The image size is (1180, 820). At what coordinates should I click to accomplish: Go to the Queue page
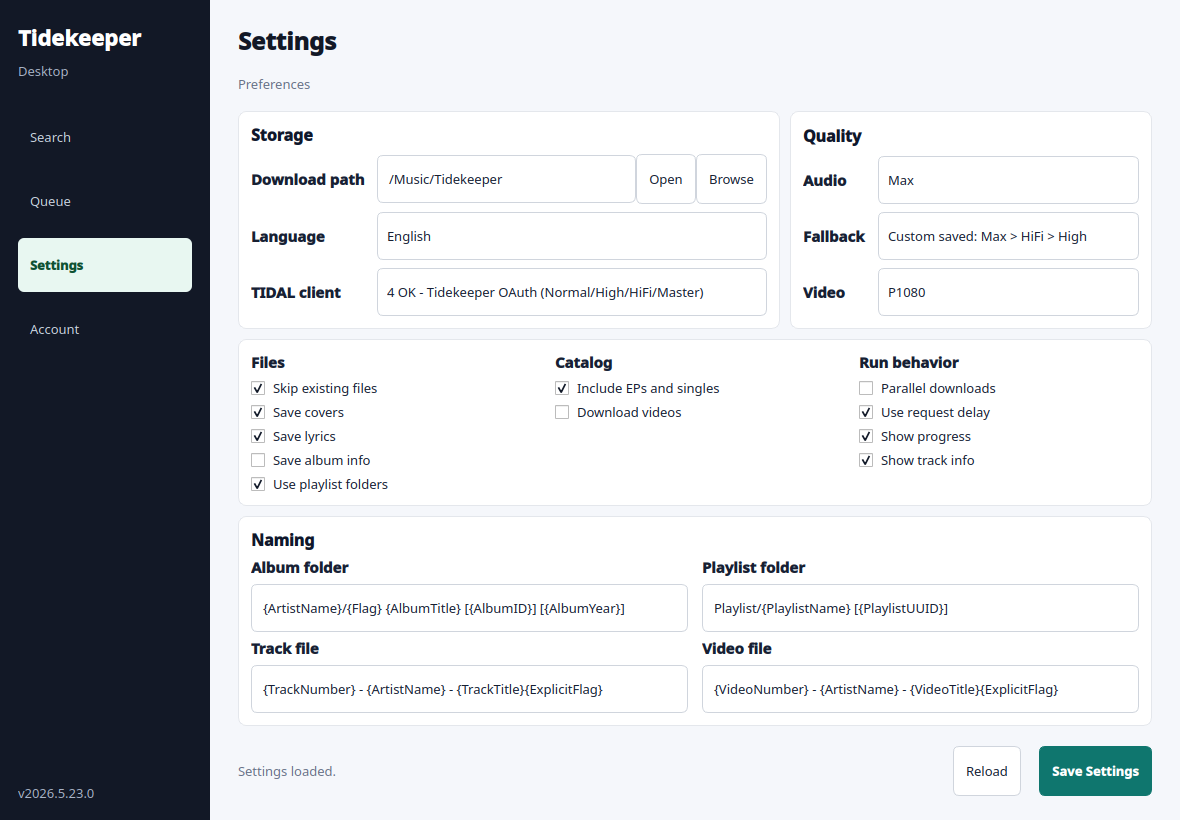105,202
